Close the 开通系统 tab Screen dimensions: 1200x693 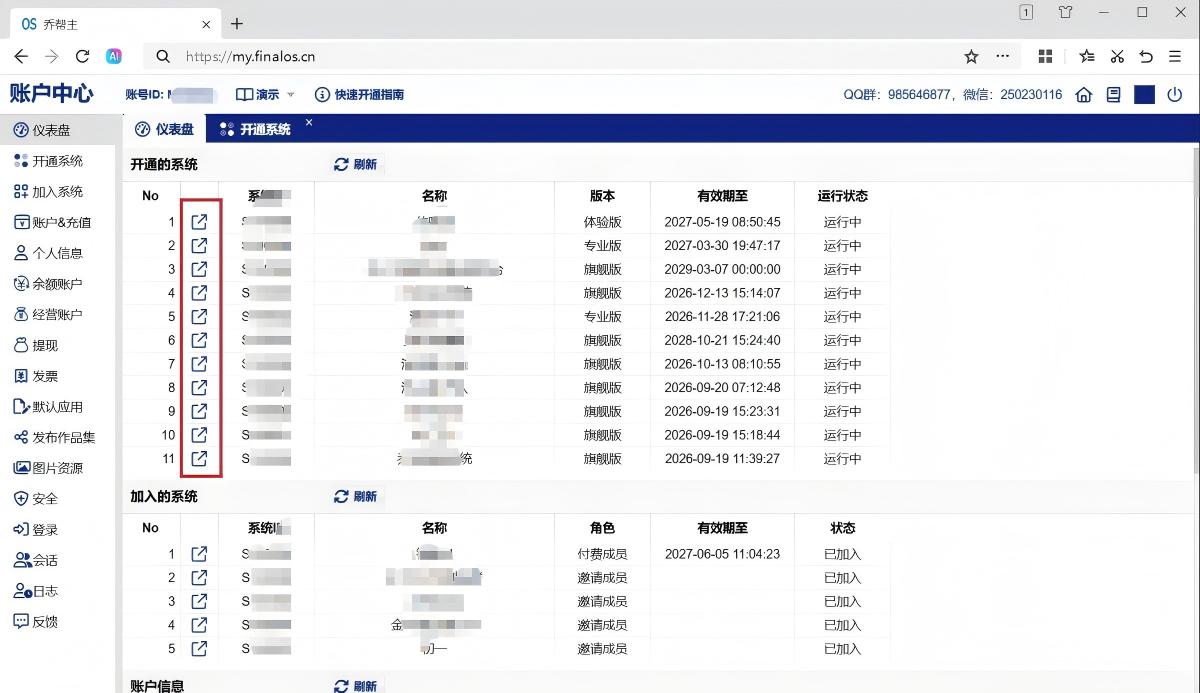click(x=309, y=123)
